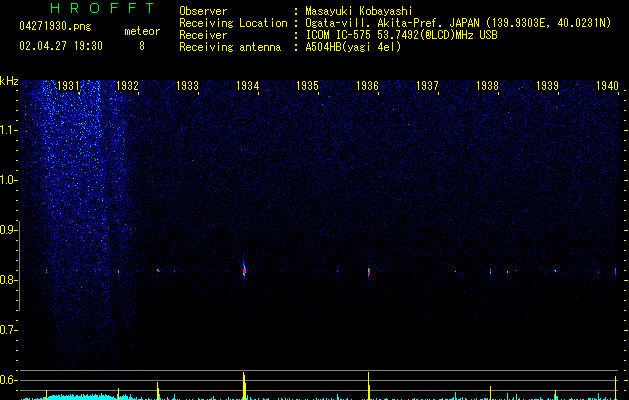Click the 1.0 kHz axis label
This screenshot has width=629, height=400.
(x=8, y=180)
